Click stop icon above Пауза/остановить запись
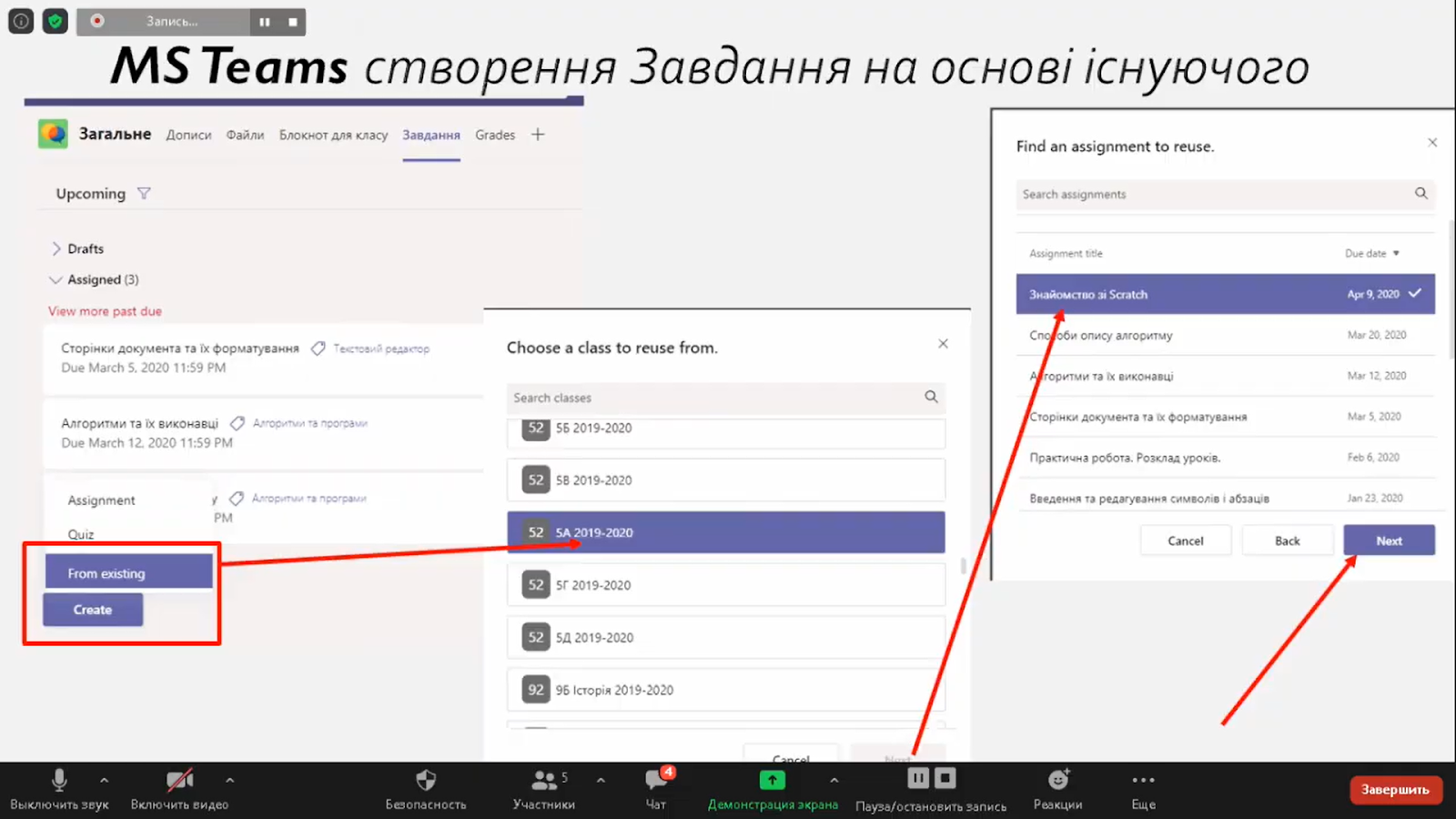The height and width of the screenshot is (819, 1456). pos(945,778)
